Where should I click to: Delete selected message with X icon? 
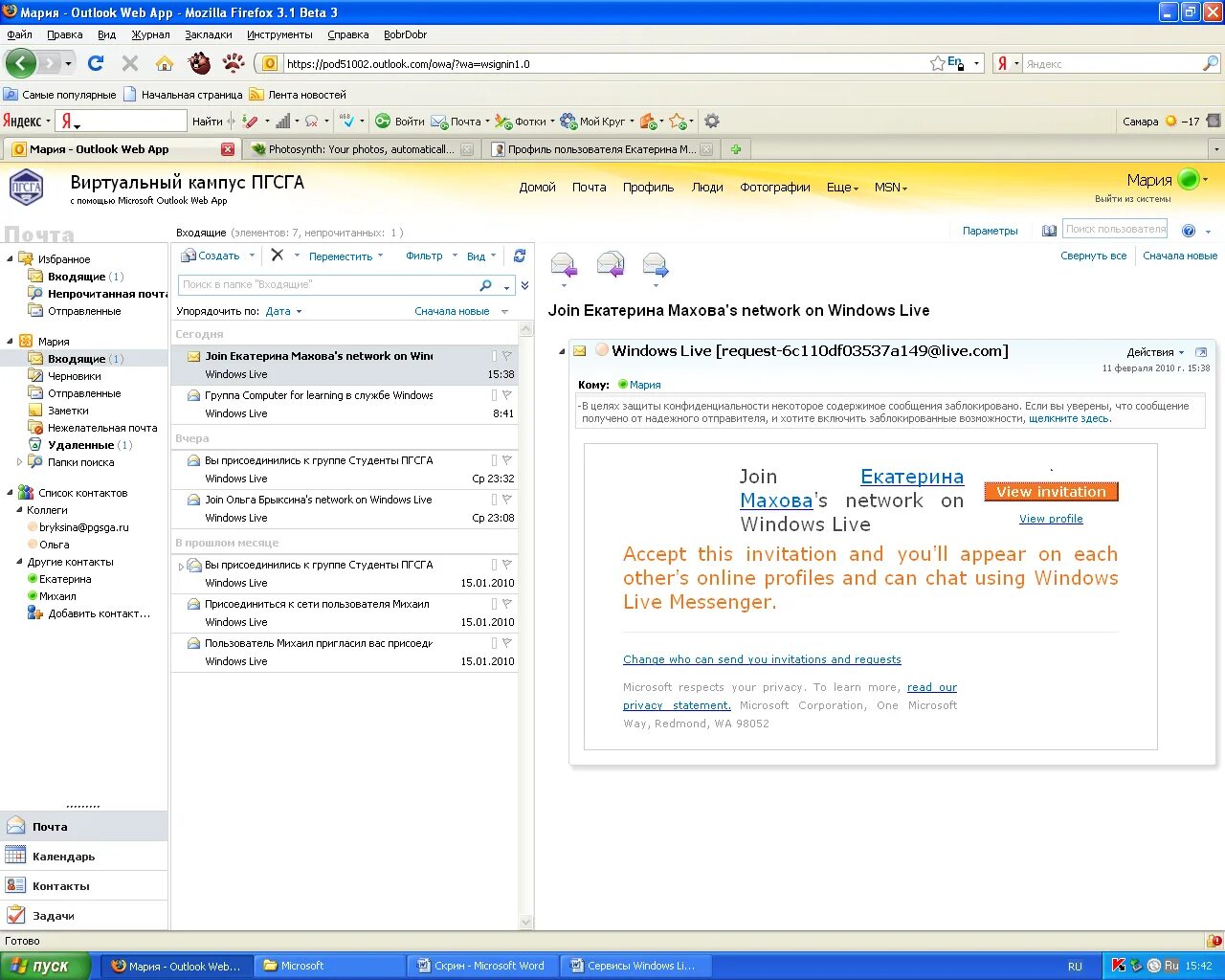[278, 255]
